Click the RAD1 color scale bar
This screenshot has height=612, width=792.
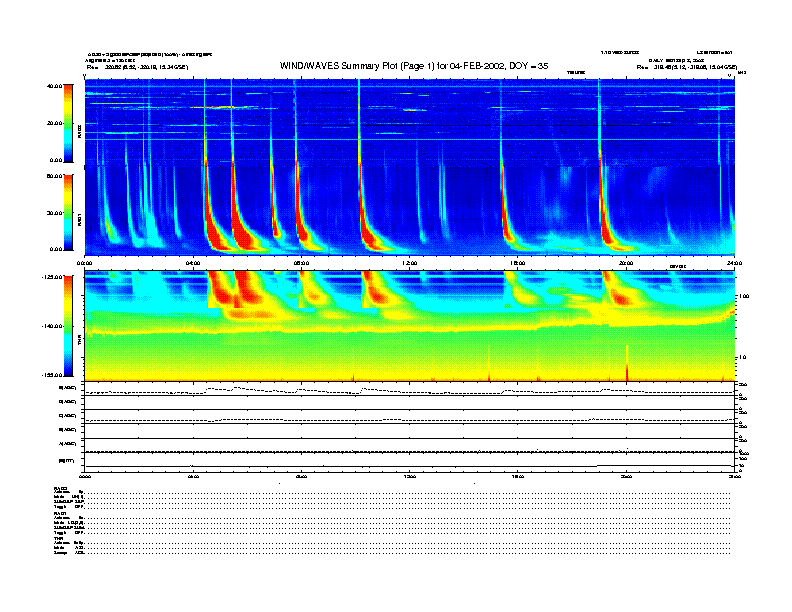point(68,212)
